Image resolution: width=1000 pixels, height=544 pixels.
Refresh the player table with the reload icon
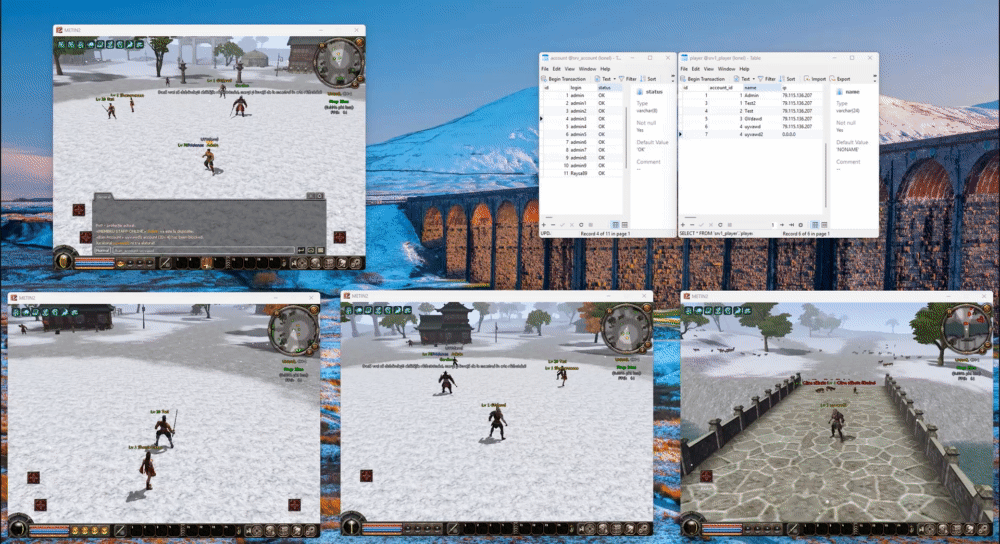pyautogui.click(x=720, y=225)
